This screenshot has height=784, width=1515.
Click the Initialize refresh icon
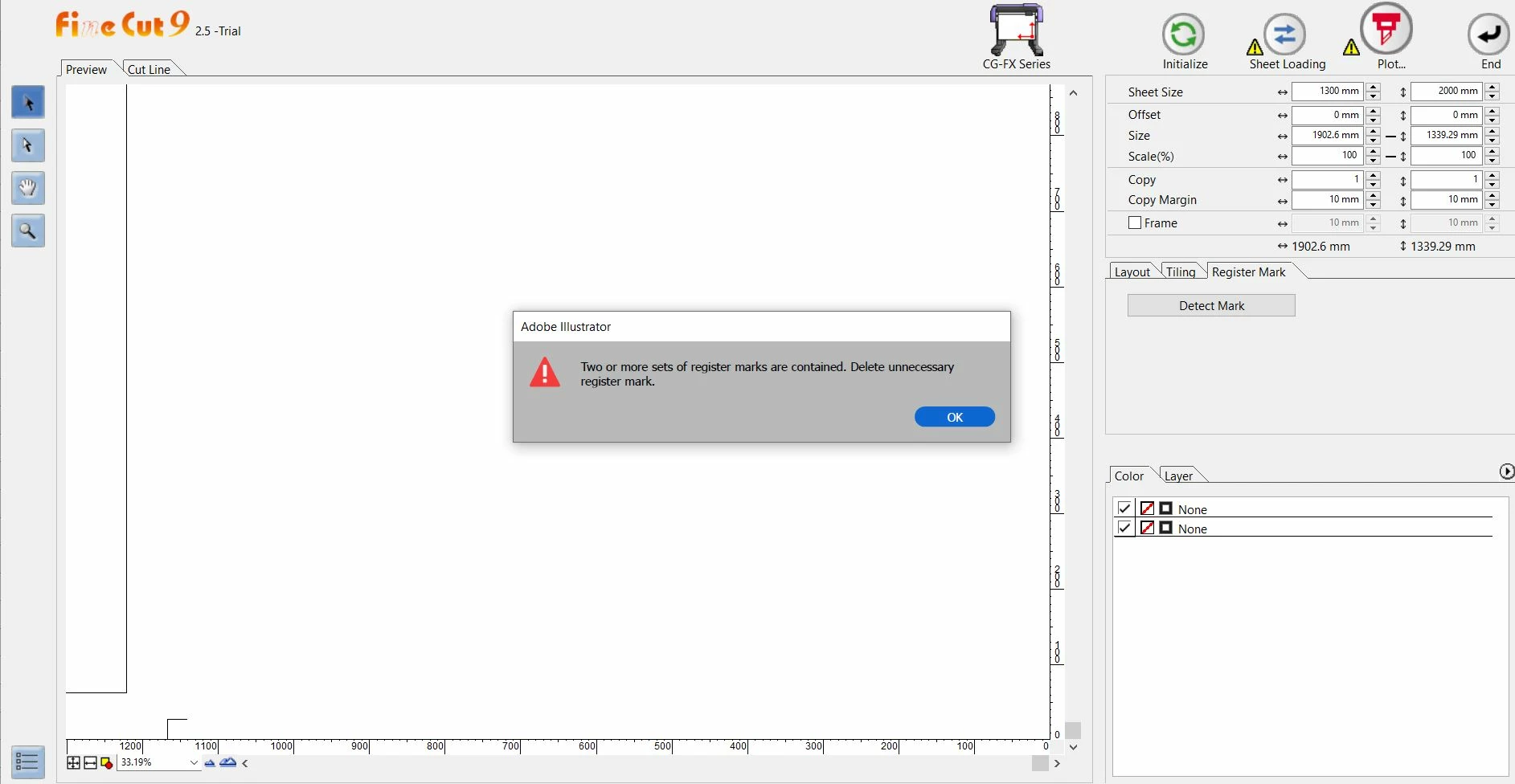tap(1184, 35)
